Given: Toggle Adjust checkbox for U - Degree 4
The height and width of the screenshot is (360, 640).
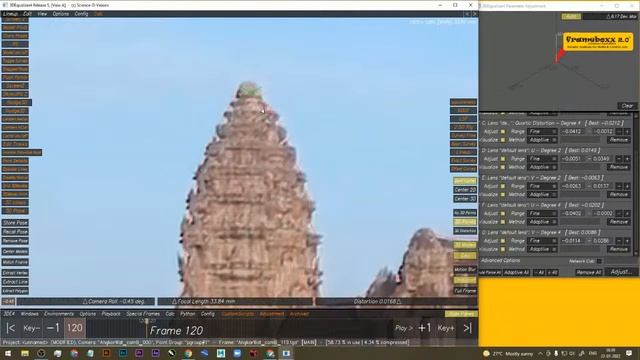Looking at the screenshot, I should (x=503, y=213).
